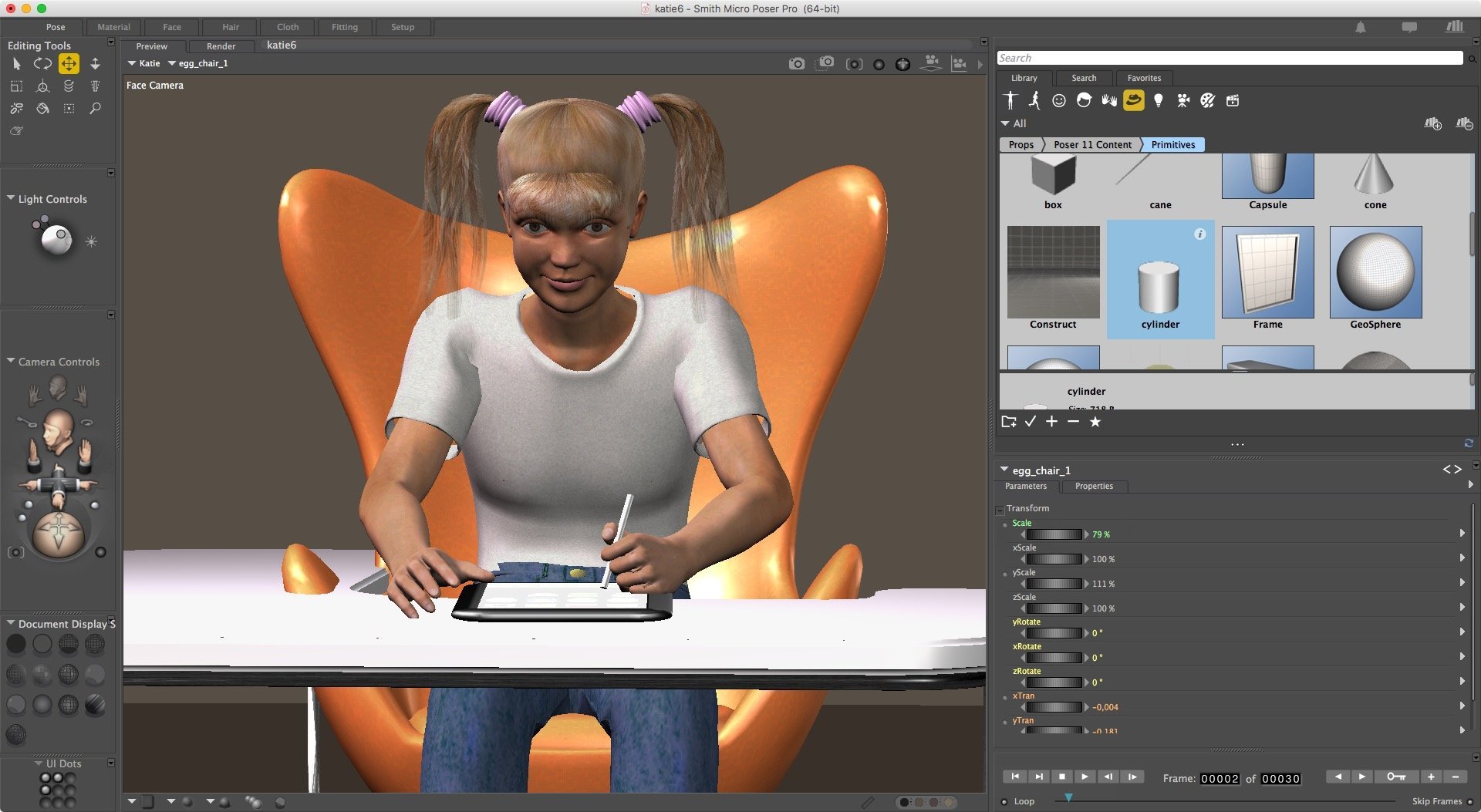The image size is (1481, 812).
Task: Open the Hands library category icon
Action: click(x=1108, y=100)
